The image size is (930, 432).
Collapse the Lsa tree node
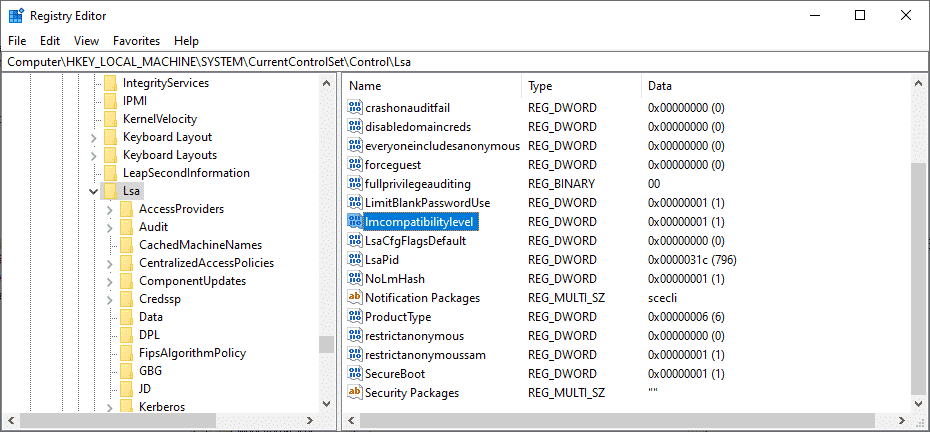pos(94,191)
